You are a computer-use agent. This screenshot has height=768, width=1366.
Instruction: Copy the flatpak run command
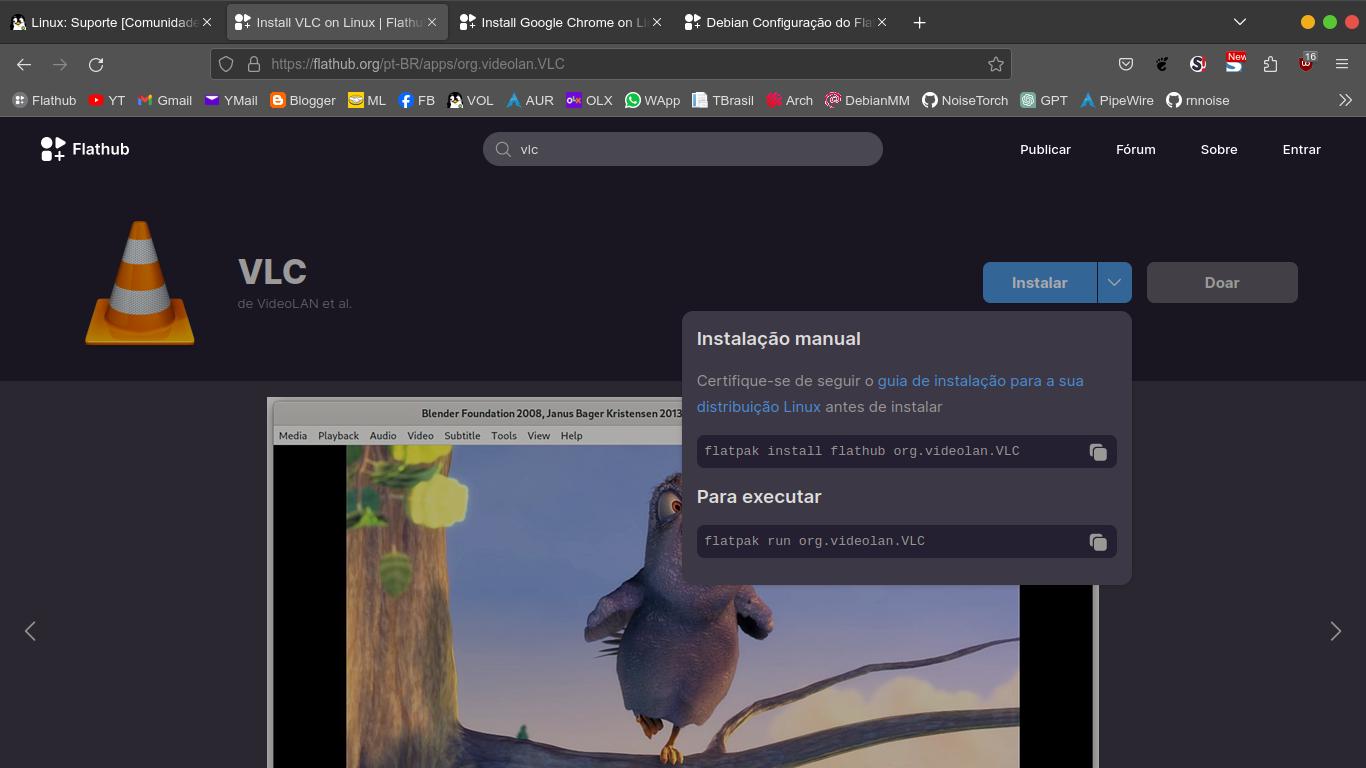1098,542
